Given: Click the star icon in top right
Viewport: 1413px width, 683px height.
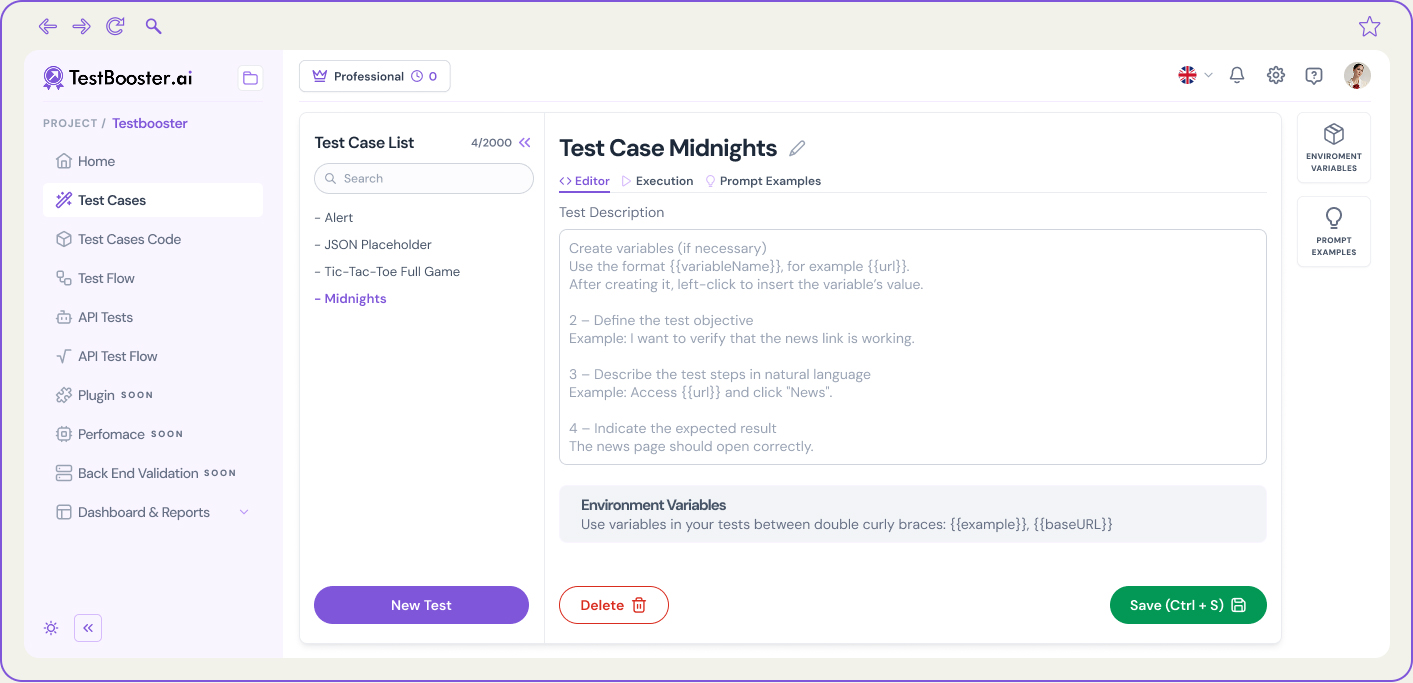Looking at the screenshot, I should [1369, 27].
